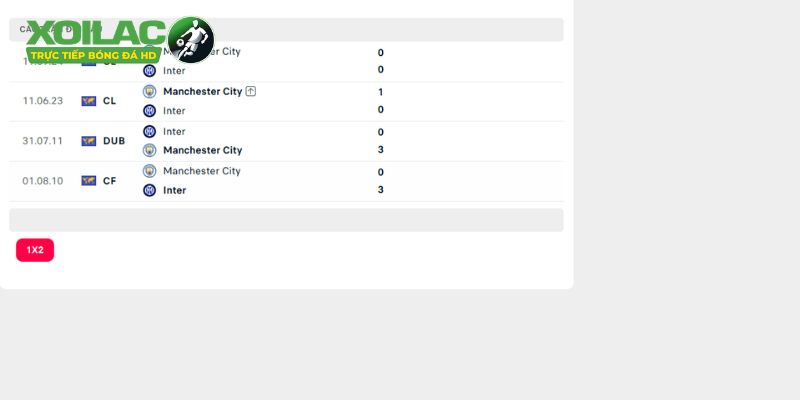This screenshot has height=400, width=800.
Task: Click Inter crest in 11.06.23 match
Action: click(149, 111)
